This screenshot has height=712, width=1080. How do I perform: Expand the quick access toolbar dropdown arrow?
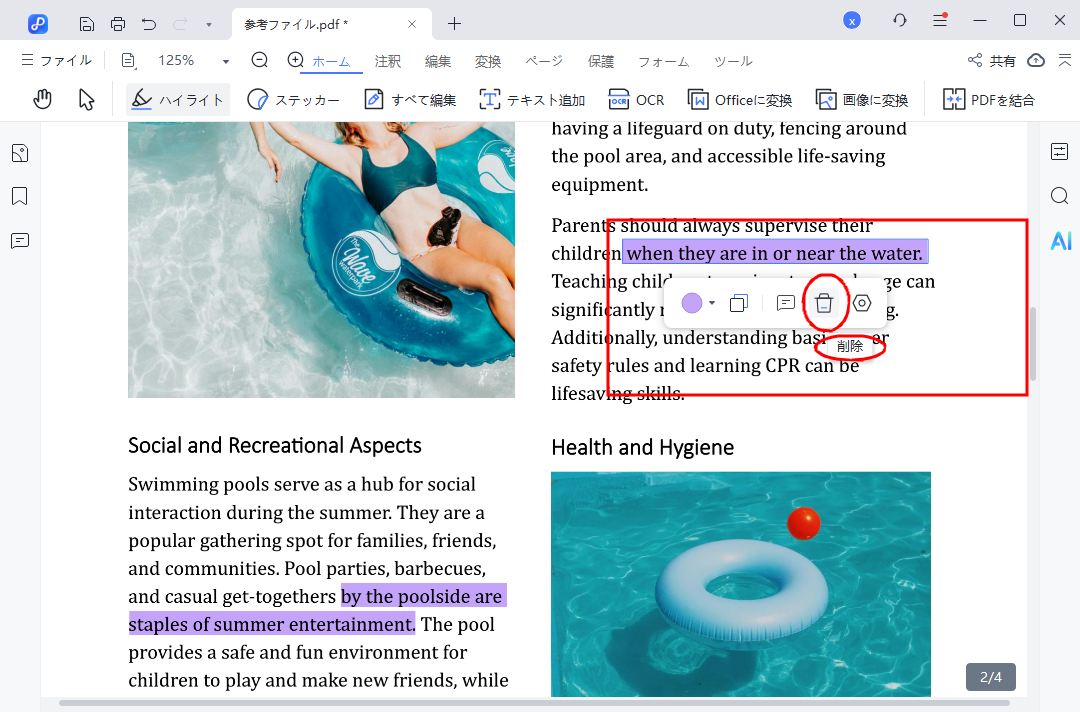point(208,23)
